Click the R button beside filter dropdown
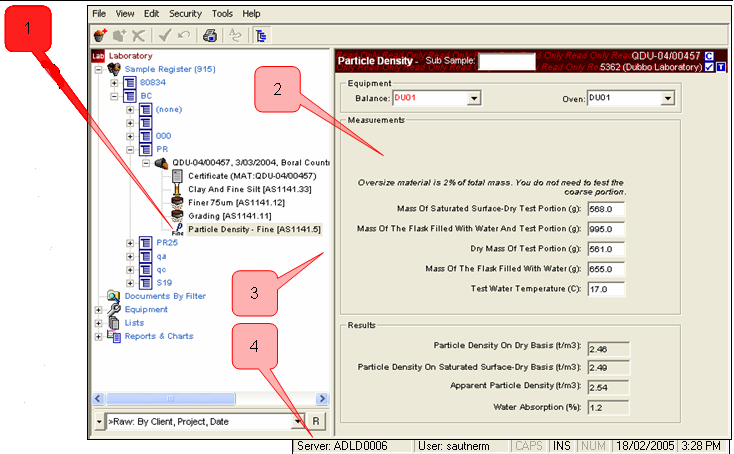734x454 pixels. point(316,422)
